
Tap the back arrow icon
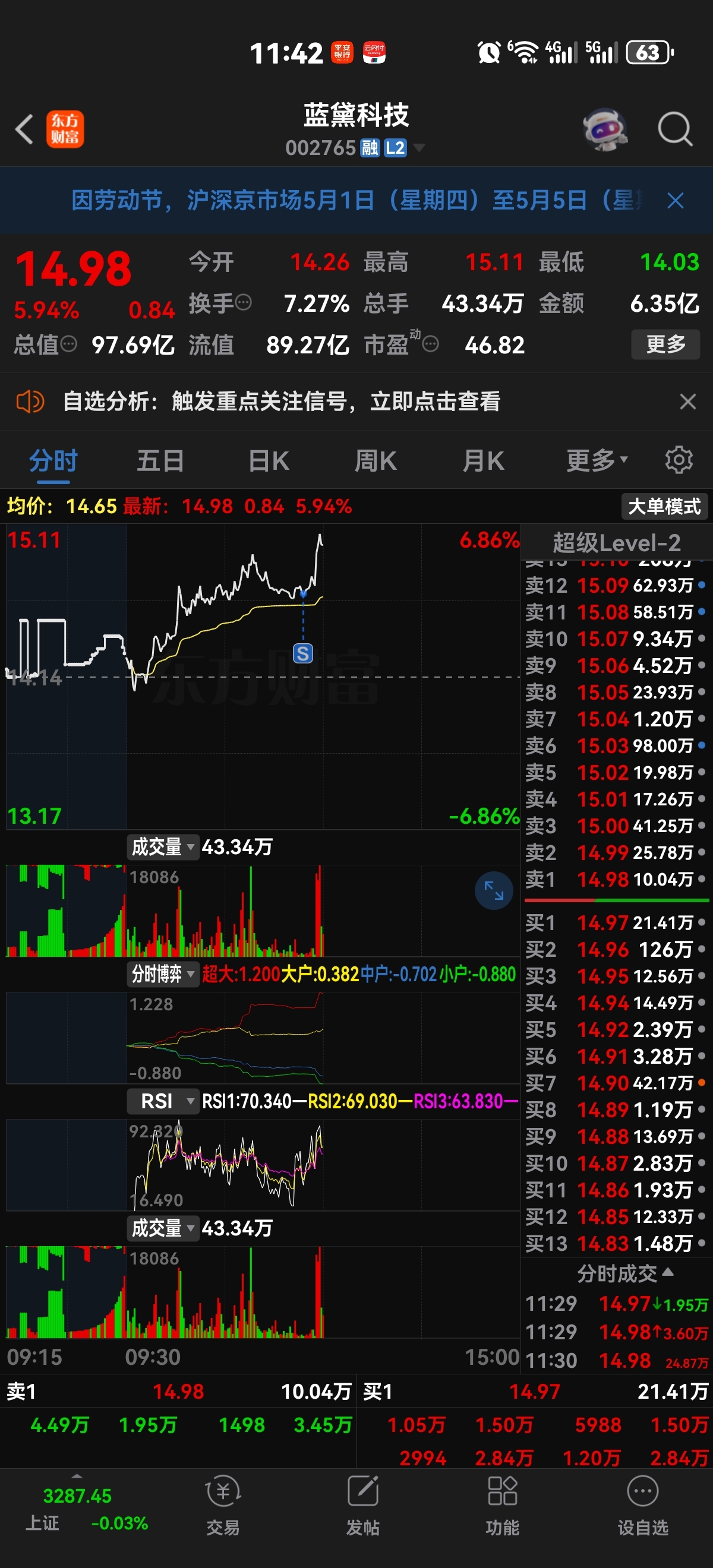click(x=24, y=129)
